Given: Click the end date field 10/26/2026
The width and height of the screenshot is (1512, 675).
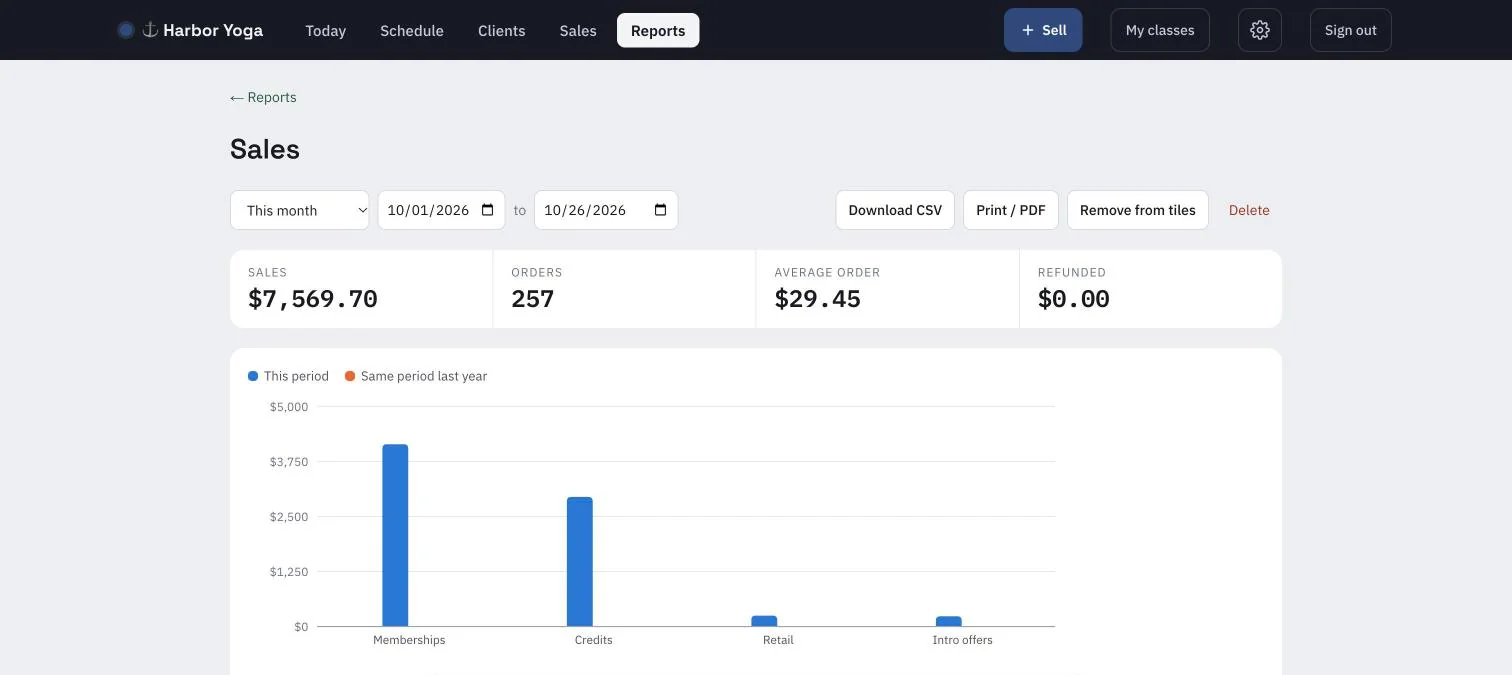Looking at the screenshot, I should pos(606,210).
